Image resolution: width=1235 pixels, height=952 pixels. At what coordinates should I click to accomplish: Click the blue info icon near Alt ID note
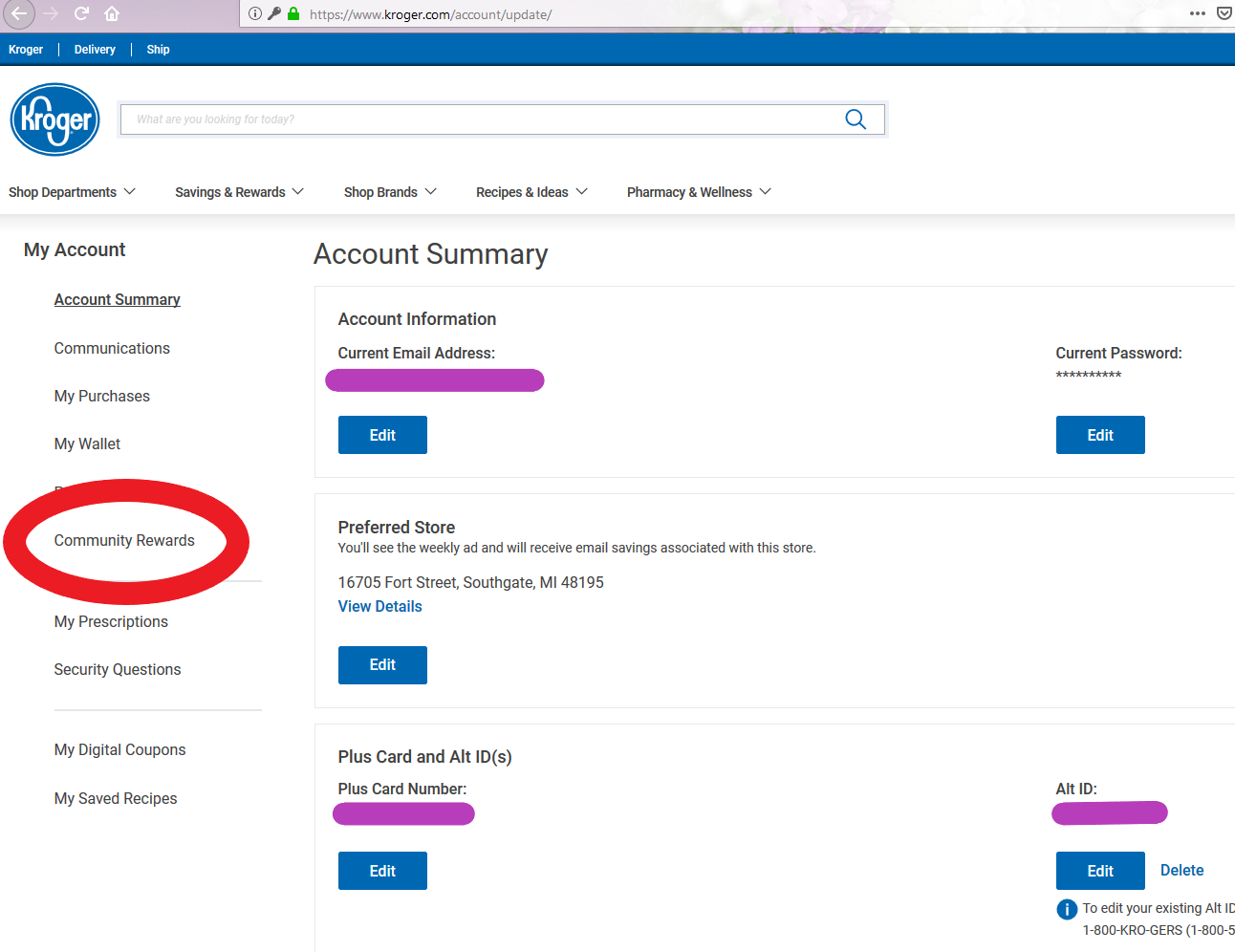(1067, 910)
